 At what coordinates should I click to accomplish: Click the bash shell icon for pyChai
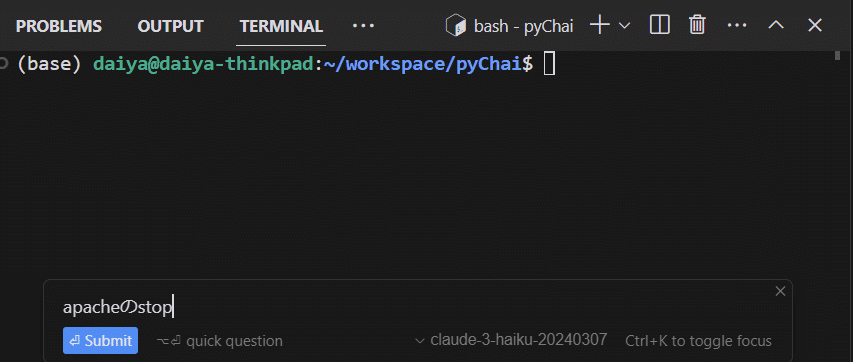(456, 26)
